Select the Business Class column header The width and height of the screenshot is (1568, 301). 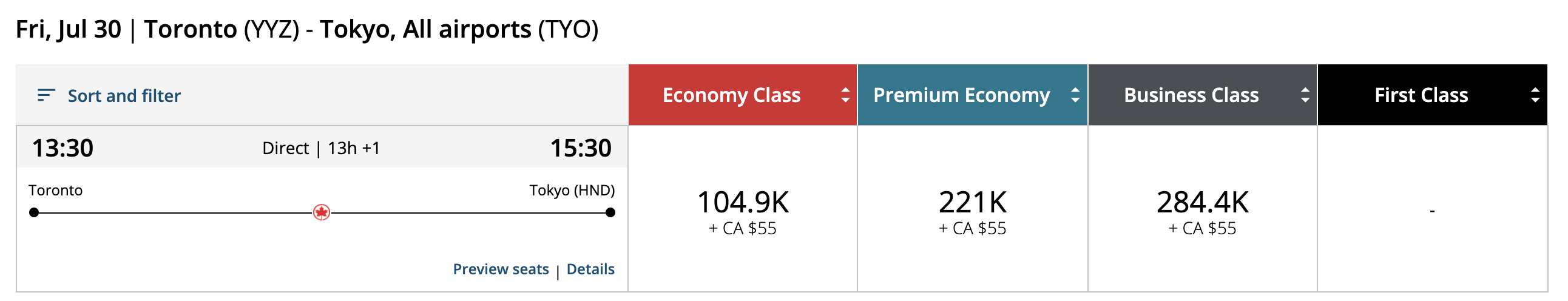coord(1191,95)
